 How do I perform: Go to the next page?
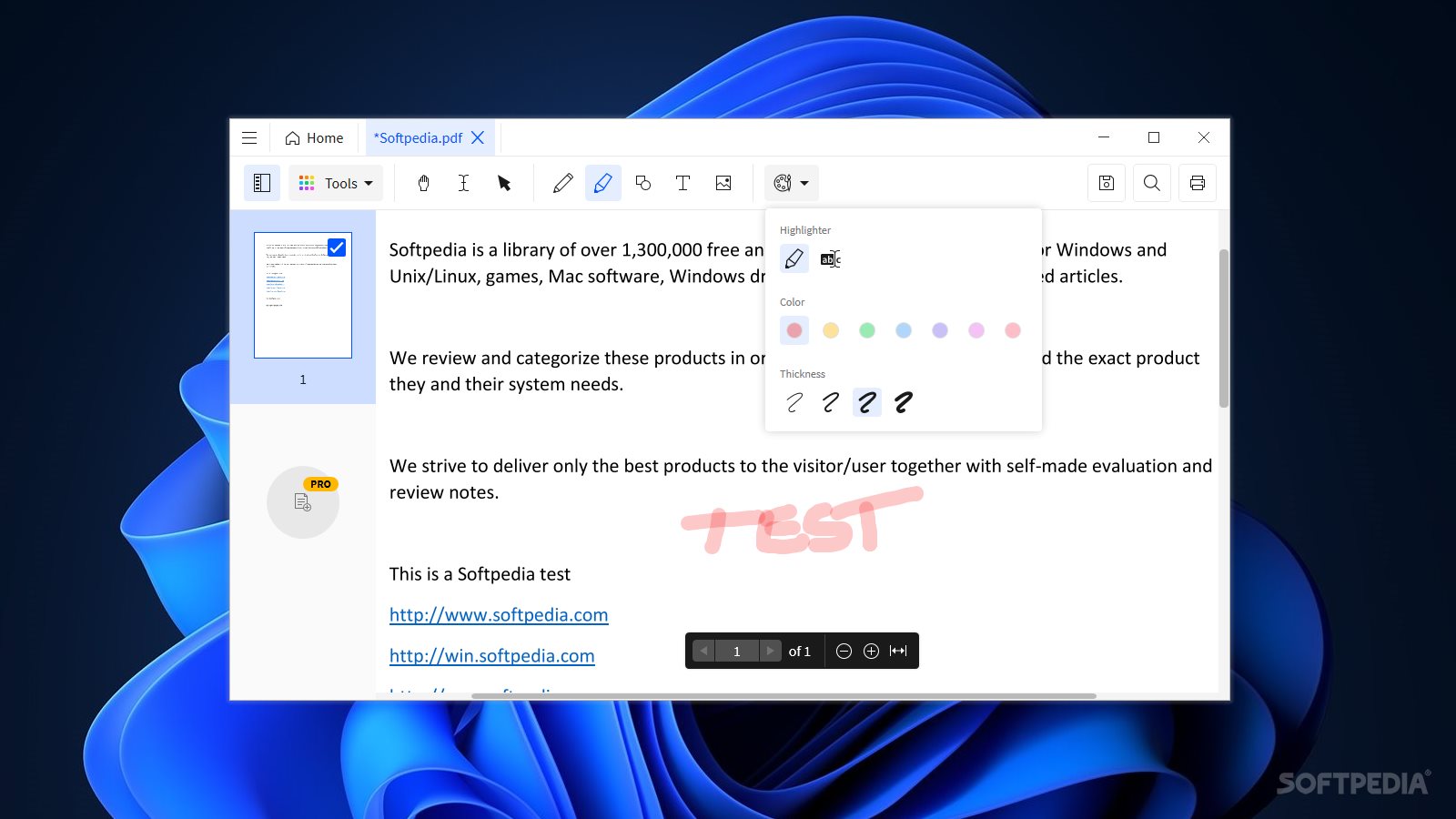click(x=771, y=651)
